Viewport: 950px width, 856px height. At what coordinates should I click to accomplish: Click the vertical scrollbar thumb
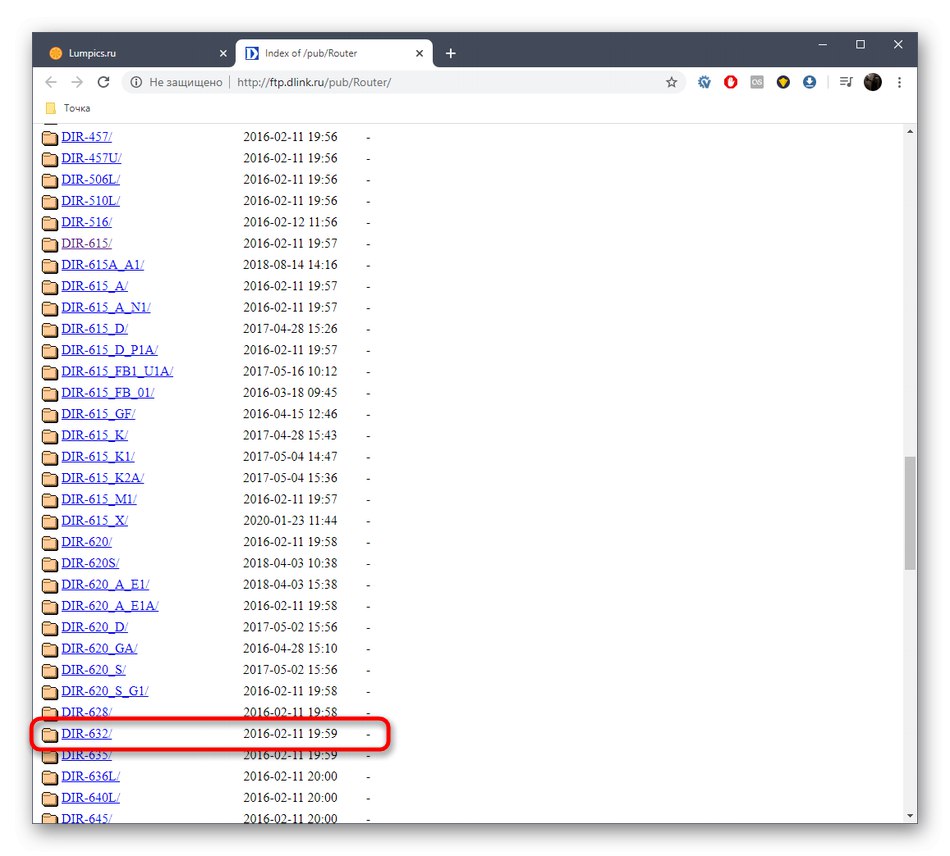pos(910,513)
